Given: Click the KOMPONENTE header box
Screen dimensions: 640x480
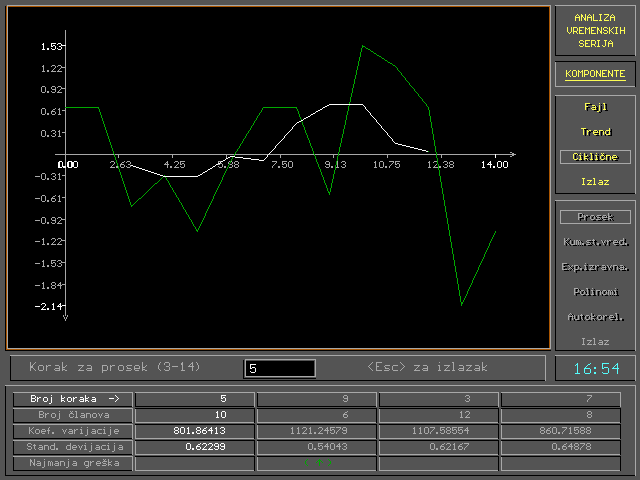Looking at the screenshot, I should click(595, 74).
